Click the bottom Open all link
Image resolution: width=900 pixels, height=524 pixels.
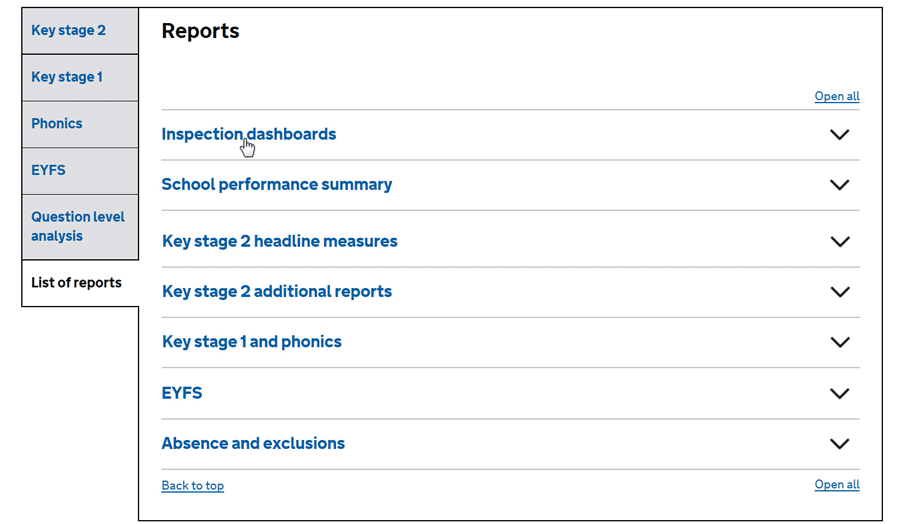[837, 484]
